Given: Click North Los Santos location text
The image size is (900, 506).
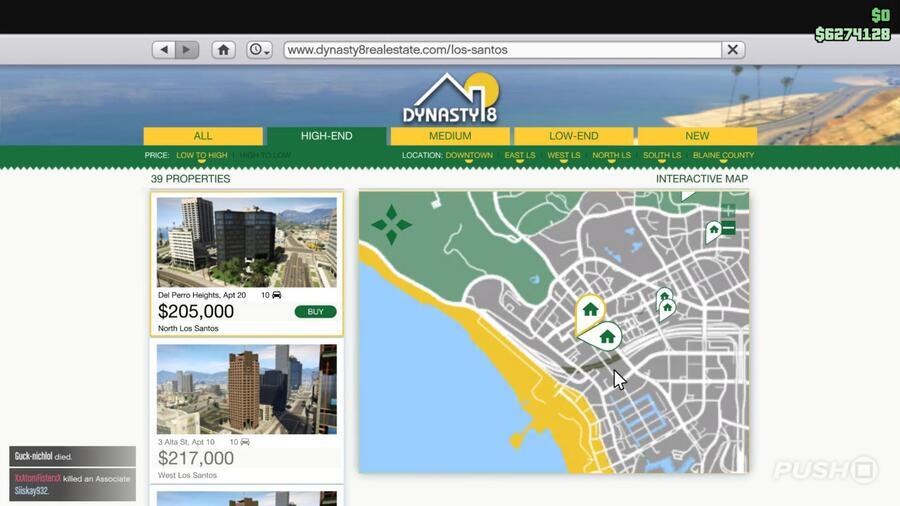Looking at the screenshot, I should (x=188, y=328).
